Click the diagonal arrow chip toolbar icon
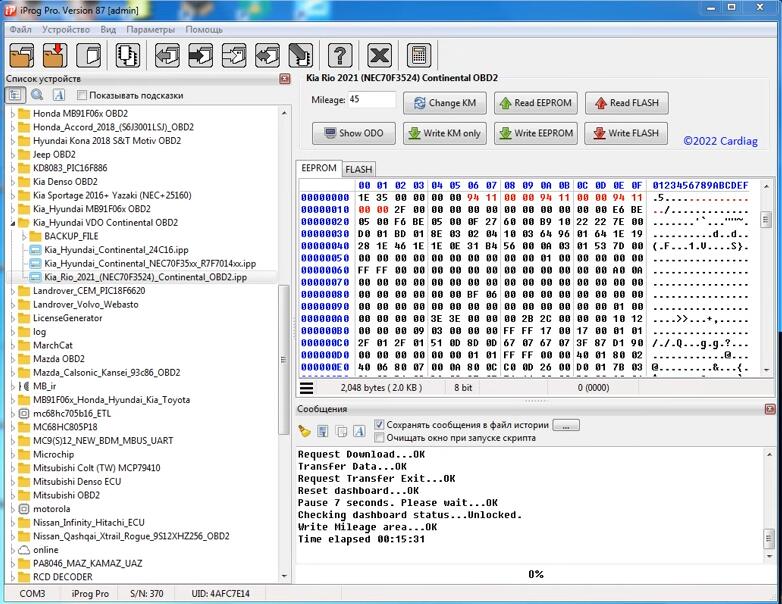This screenshot has width=782, height=604. [301, 55]
